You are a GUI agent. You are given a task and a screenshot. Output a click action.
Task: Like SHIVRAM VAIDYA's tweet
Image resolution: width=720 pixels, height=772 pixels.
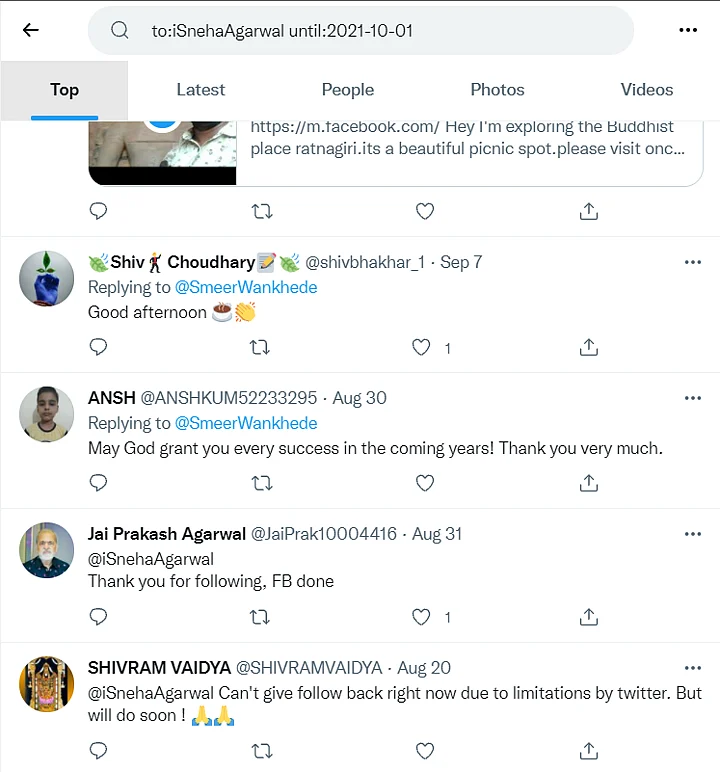[425, 750]
